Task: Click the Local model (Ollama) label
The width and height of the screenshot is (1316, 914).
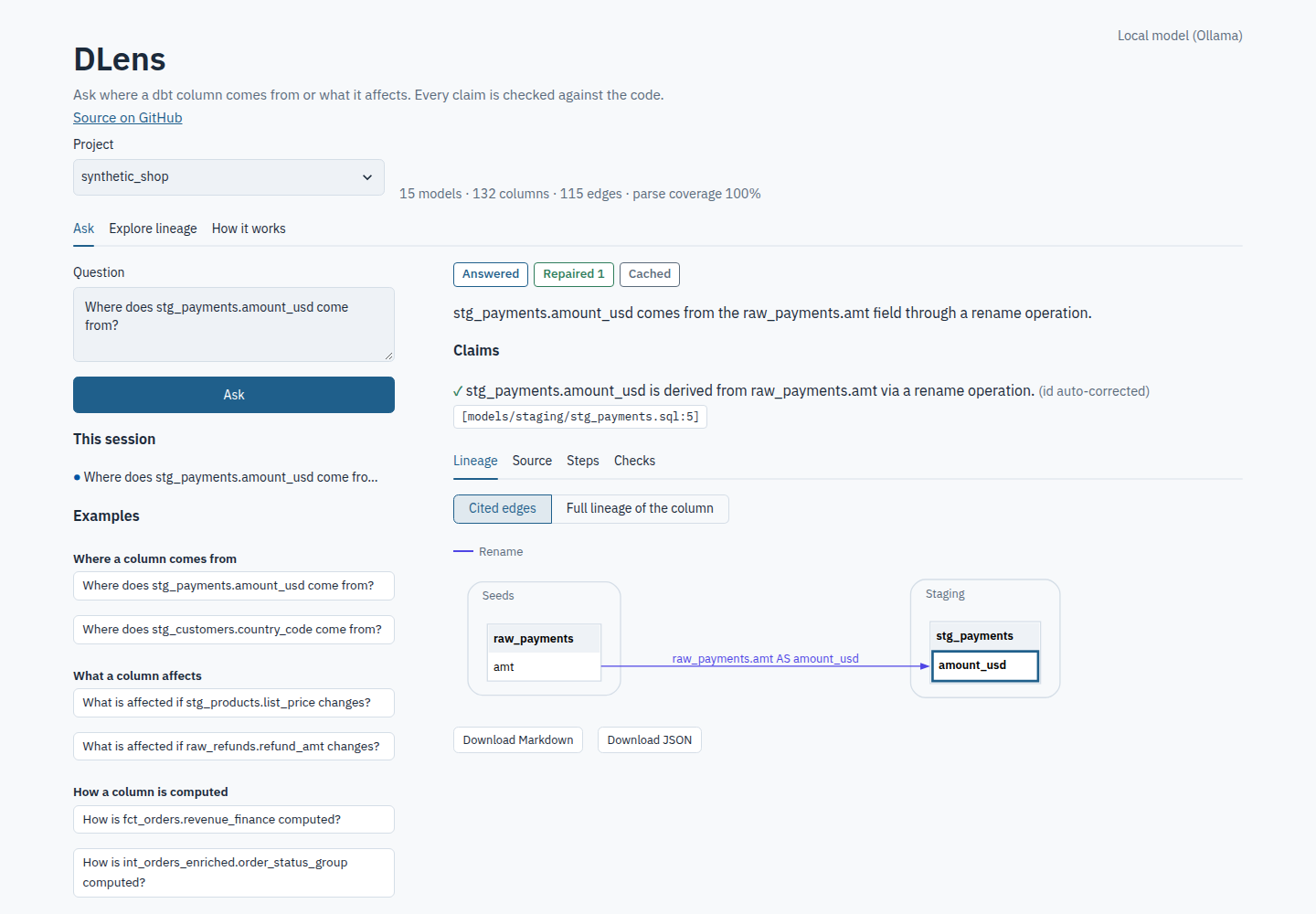Action: pyautogui.click(x=1180, y=36)
